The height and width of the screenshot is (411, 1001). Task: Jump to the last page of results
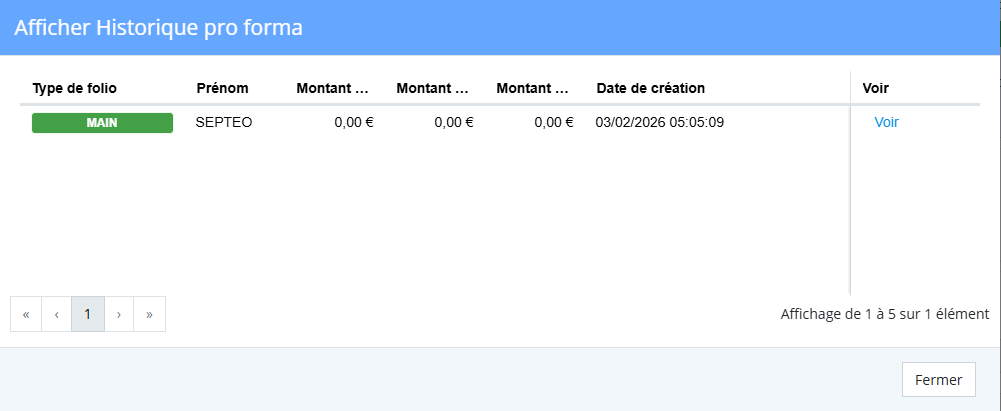point(149,314)
